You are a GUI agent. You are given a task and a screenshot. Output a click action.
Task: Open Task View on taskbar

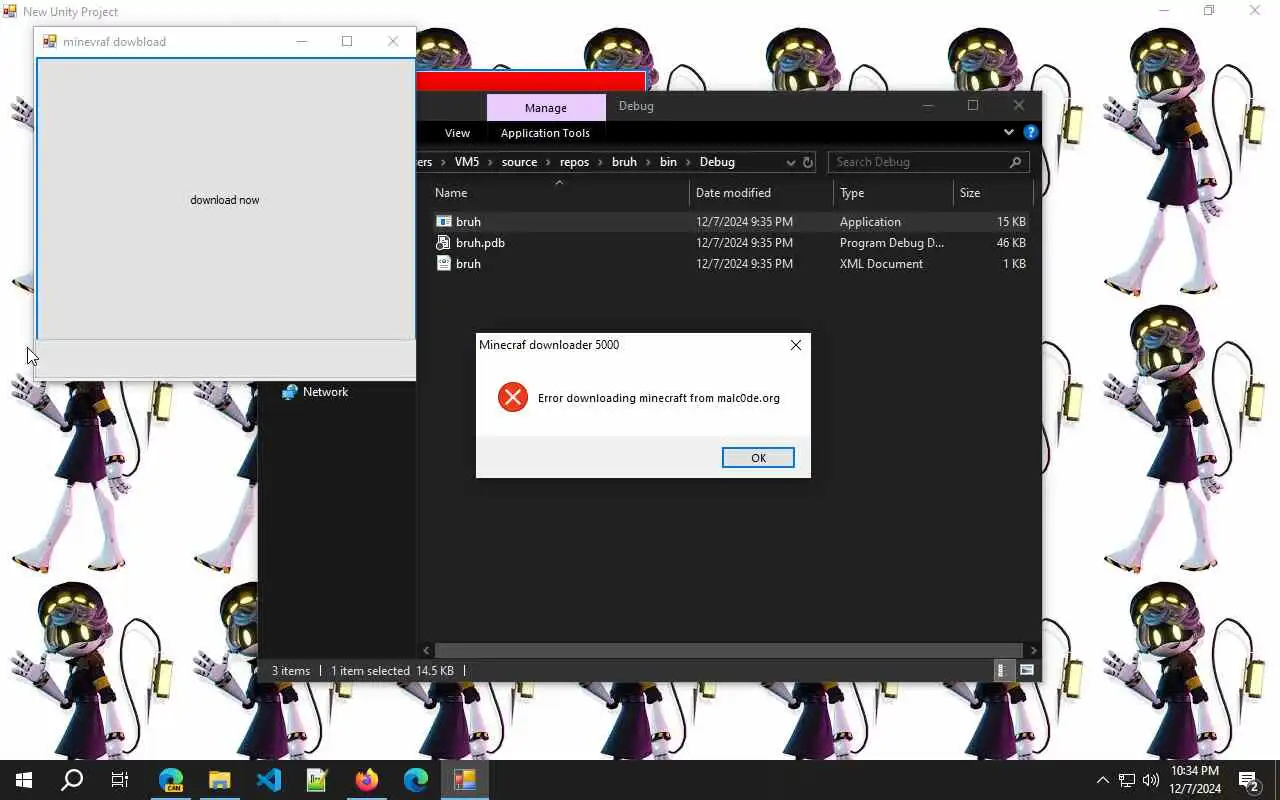(x=120, y=780)
